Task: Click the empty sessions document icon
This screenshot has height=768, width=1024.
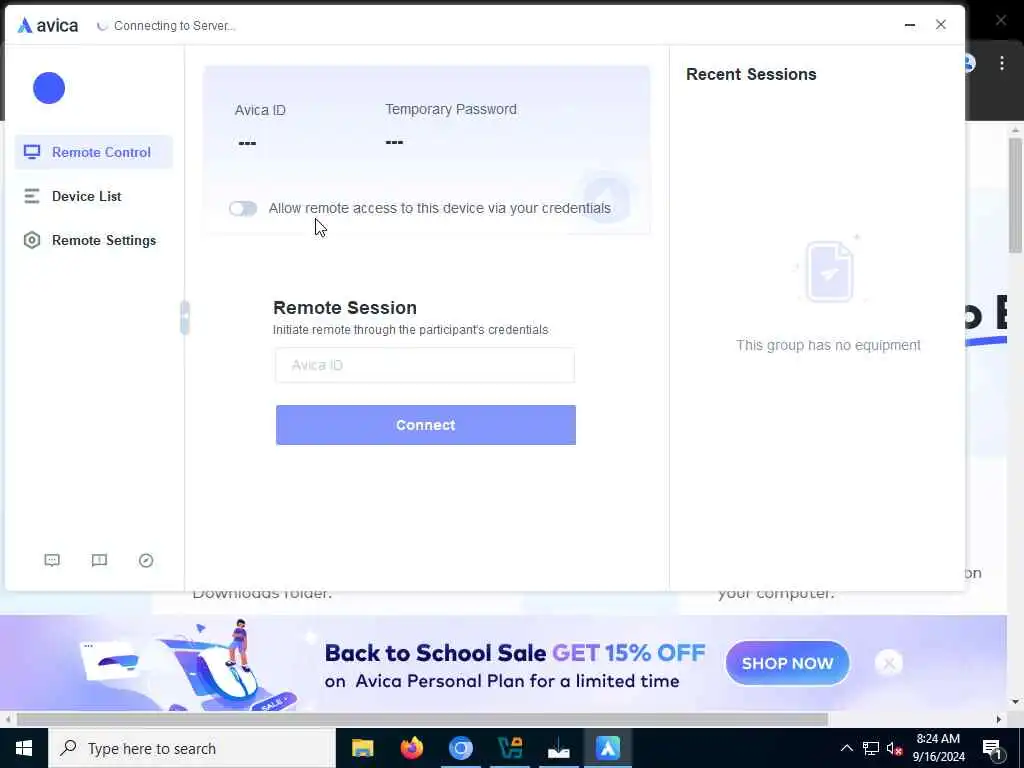Action: click(829, 272)
